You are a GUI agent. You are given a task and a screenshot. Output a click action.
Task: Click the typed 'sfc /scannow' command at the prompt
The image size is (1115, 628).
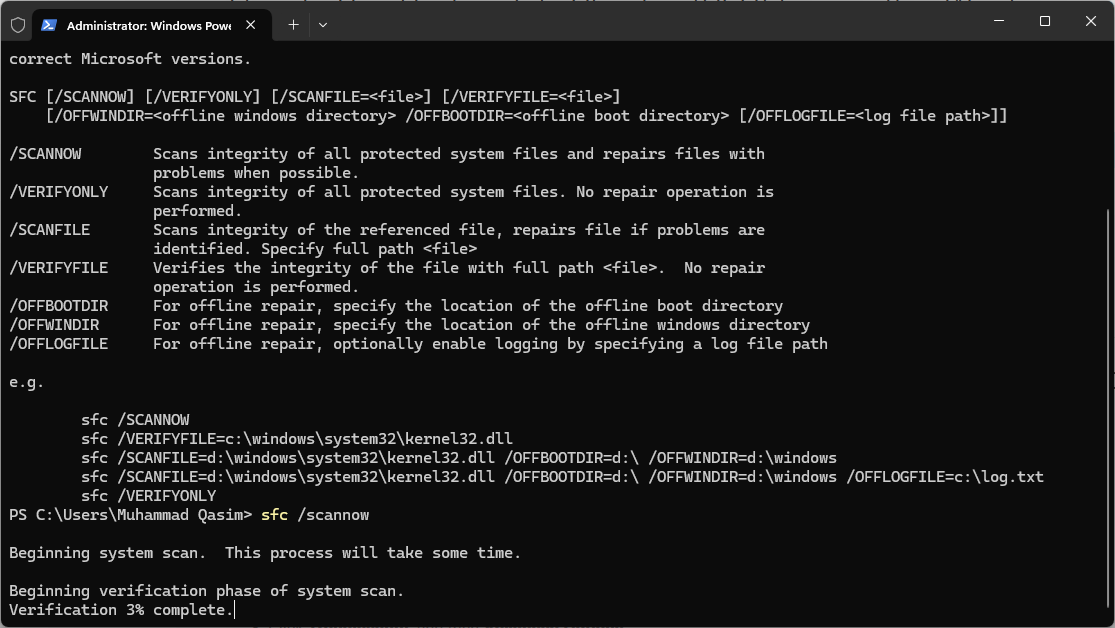(315, 515)
